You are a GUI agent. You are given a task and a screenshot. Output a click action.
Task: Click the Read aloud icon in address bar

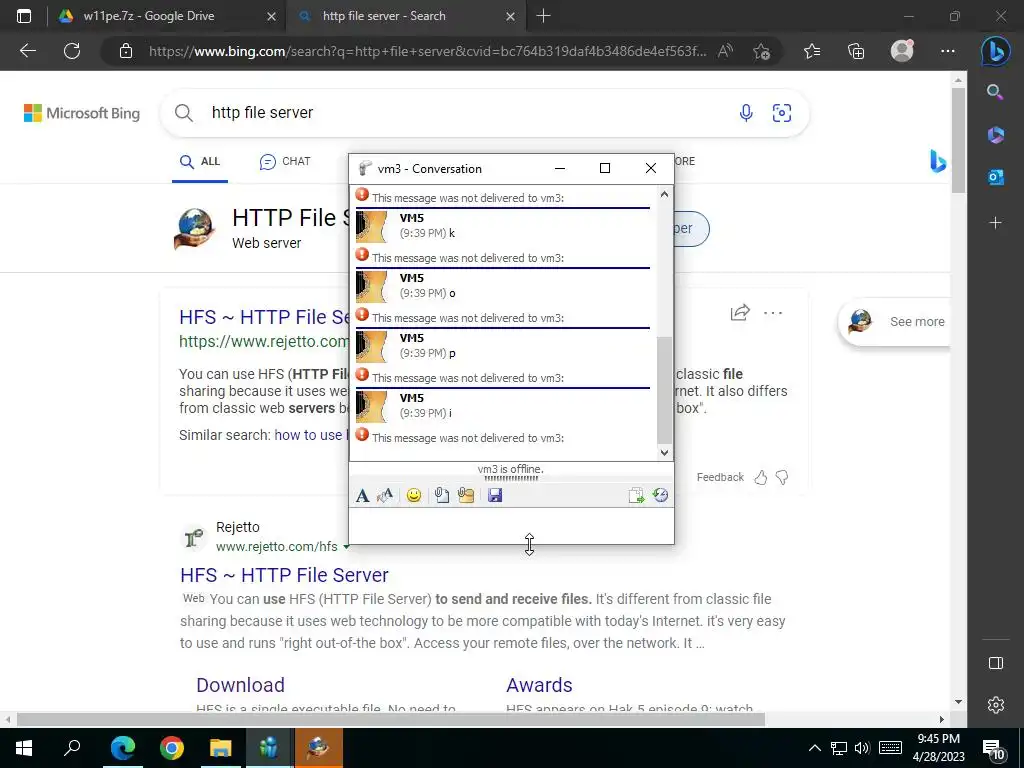click(x=726, y=51)
